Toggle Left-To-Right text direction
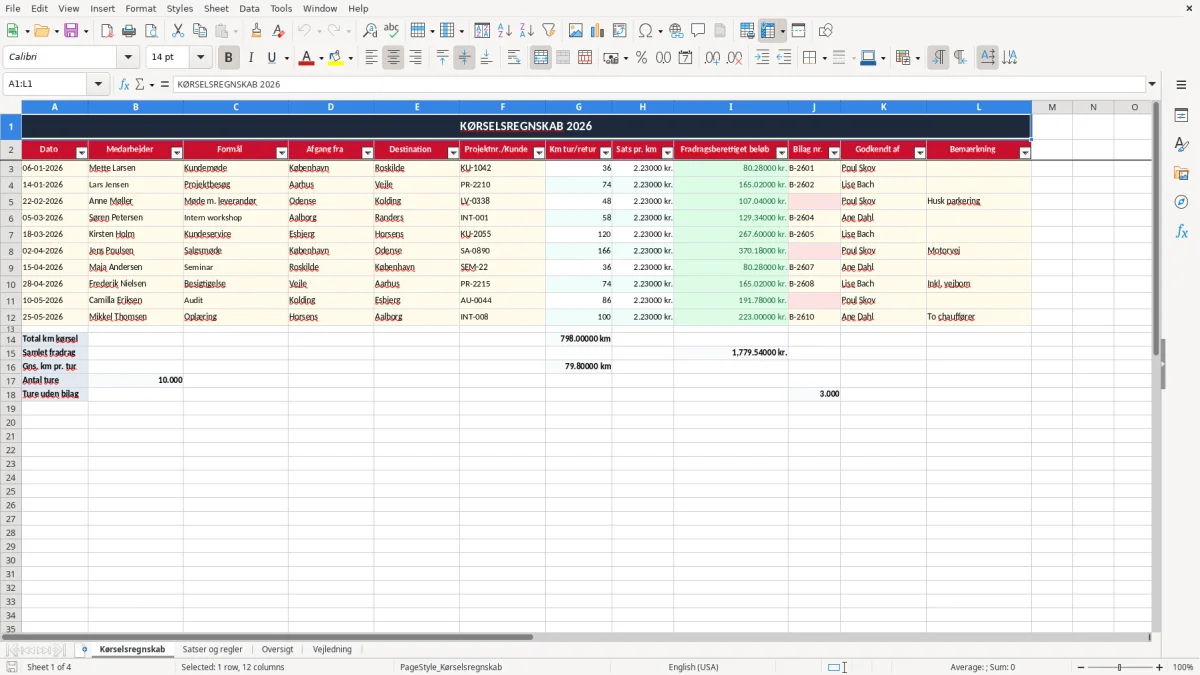 point(938,58)
